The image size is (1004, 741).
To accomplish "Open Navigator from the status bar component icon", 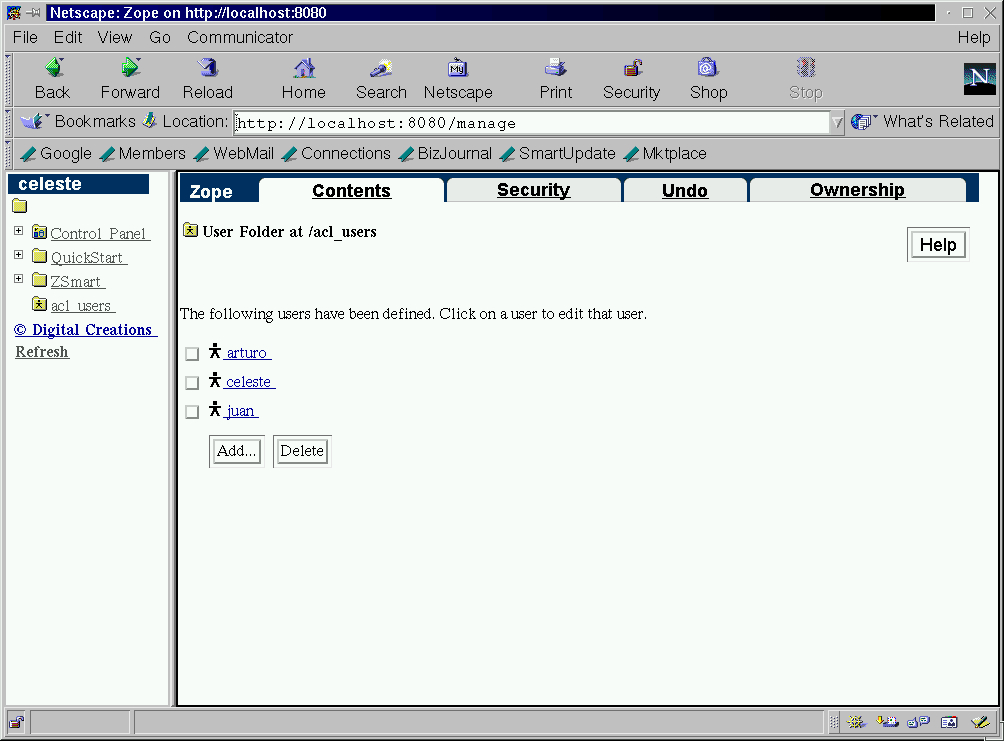I will pos(856,722).
